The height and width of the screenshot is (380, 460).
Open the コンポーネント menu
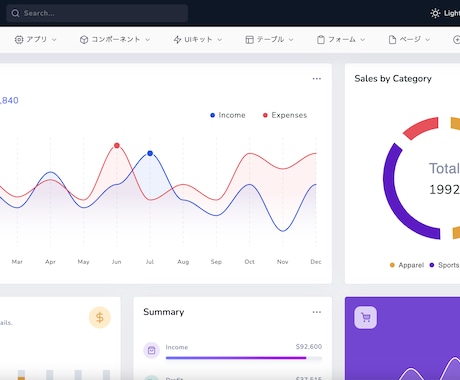(115, 40)
